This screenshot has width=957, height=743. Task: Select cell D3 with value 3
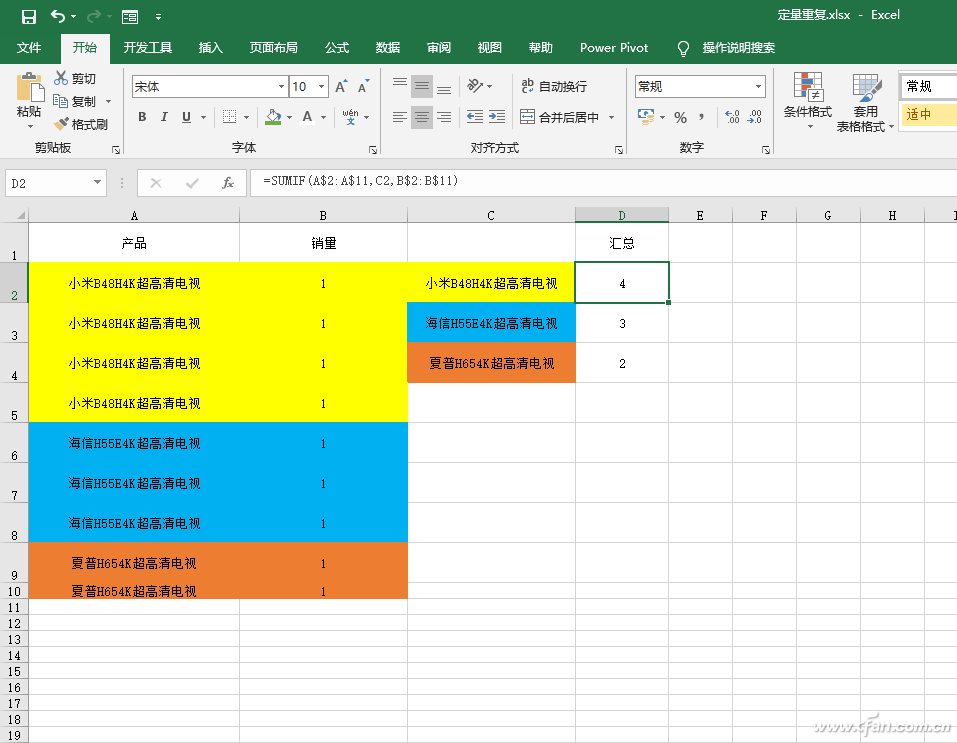622,323
